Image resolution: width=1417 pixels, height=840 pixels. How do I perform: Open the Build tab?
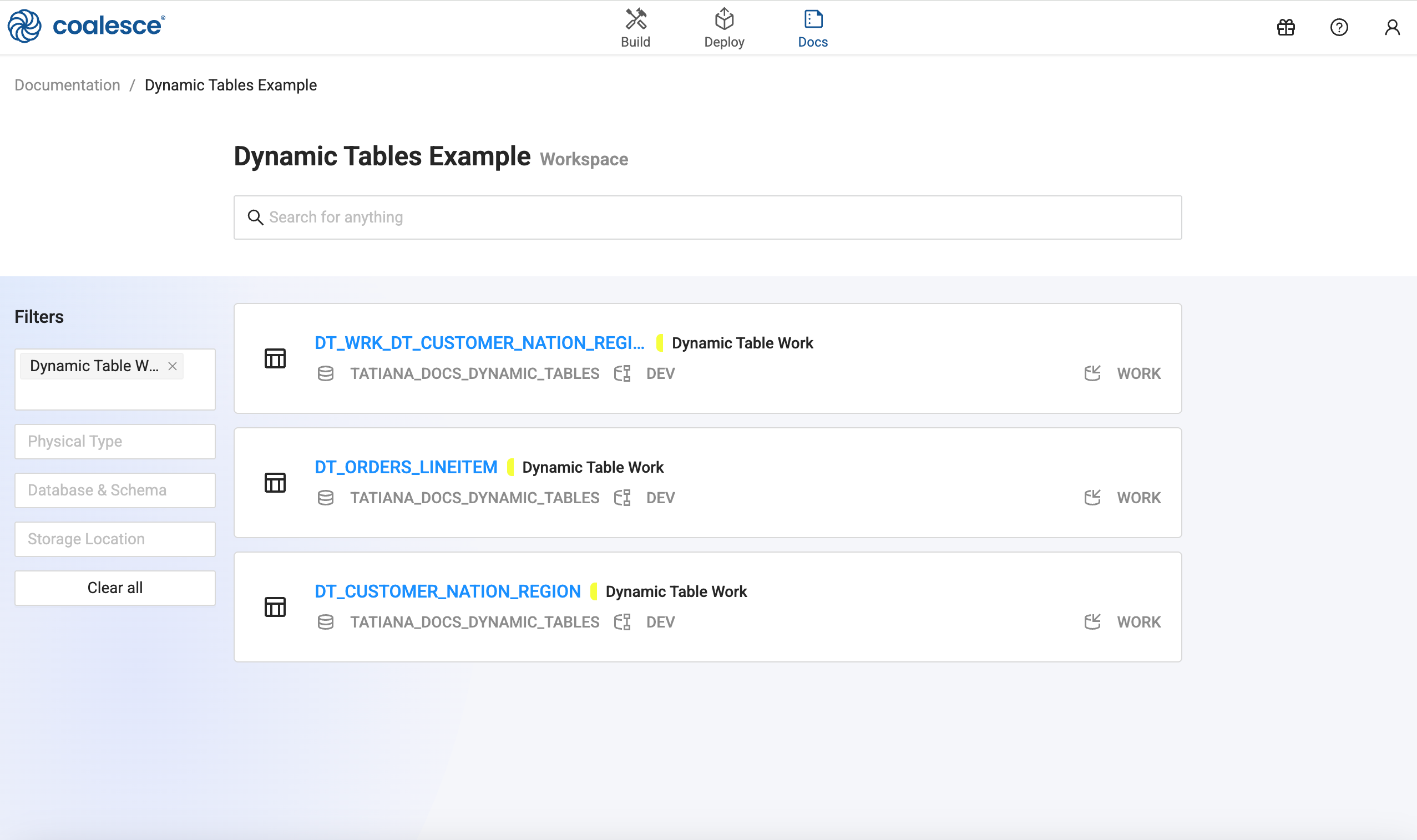(x=635, y=28)
